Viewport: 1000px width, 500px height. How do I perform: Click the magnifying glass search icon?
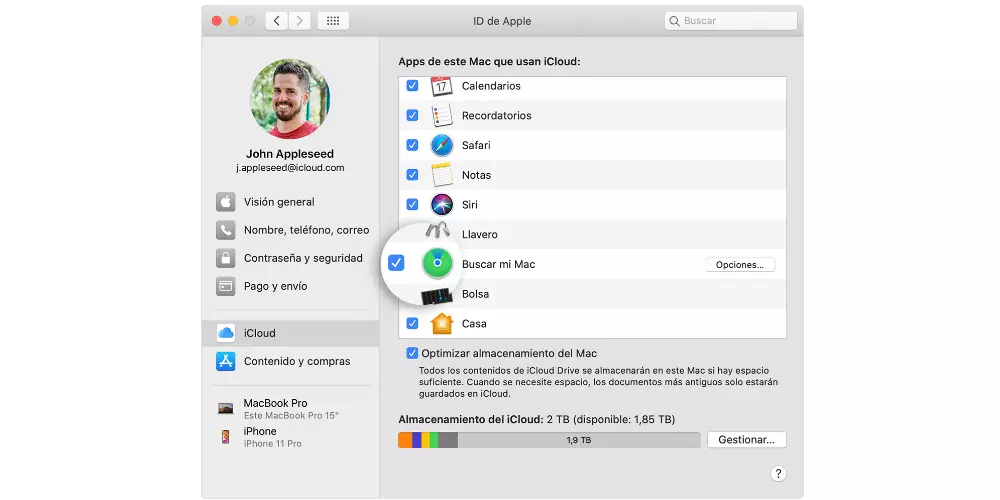click(674, 21)
